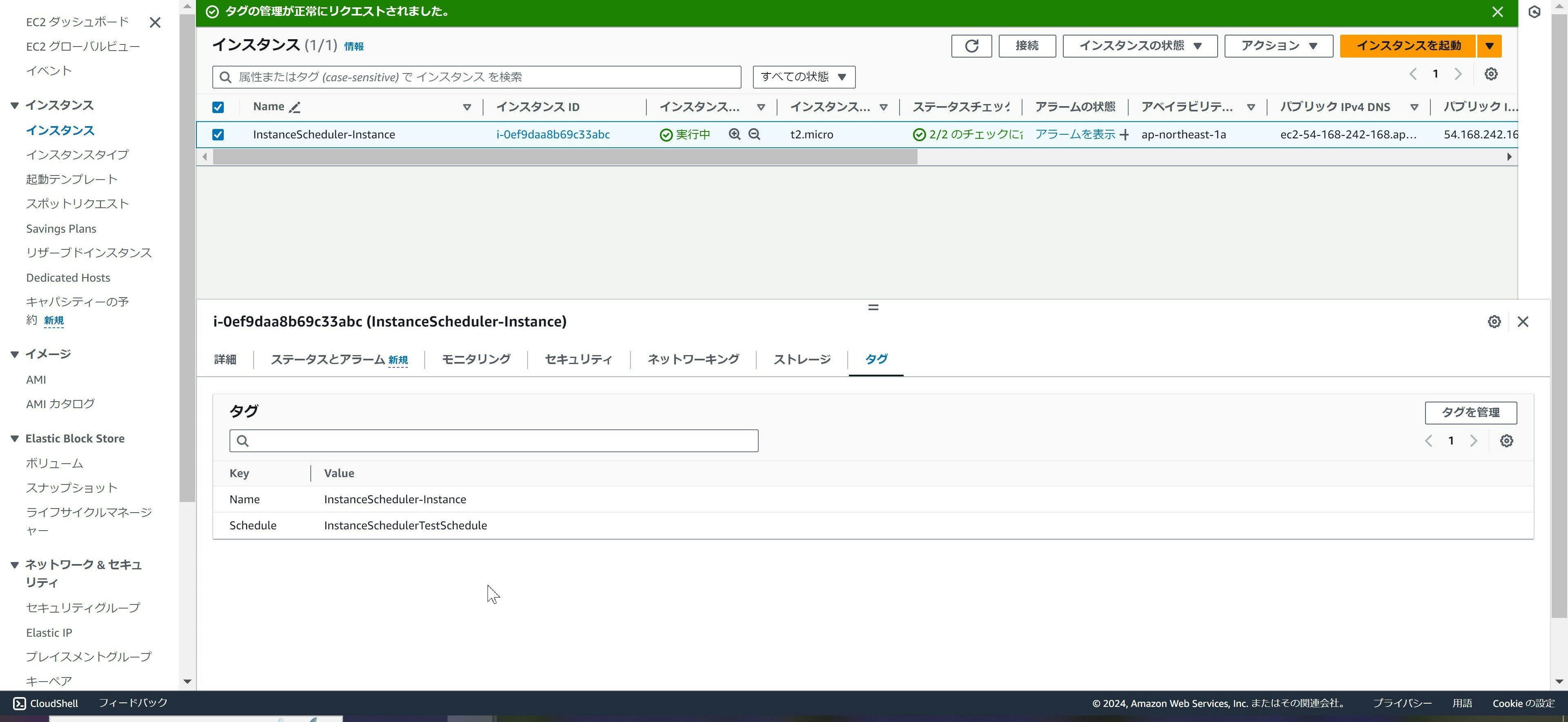Open instance table preferences gear icon

click(x=1491, y=74)
